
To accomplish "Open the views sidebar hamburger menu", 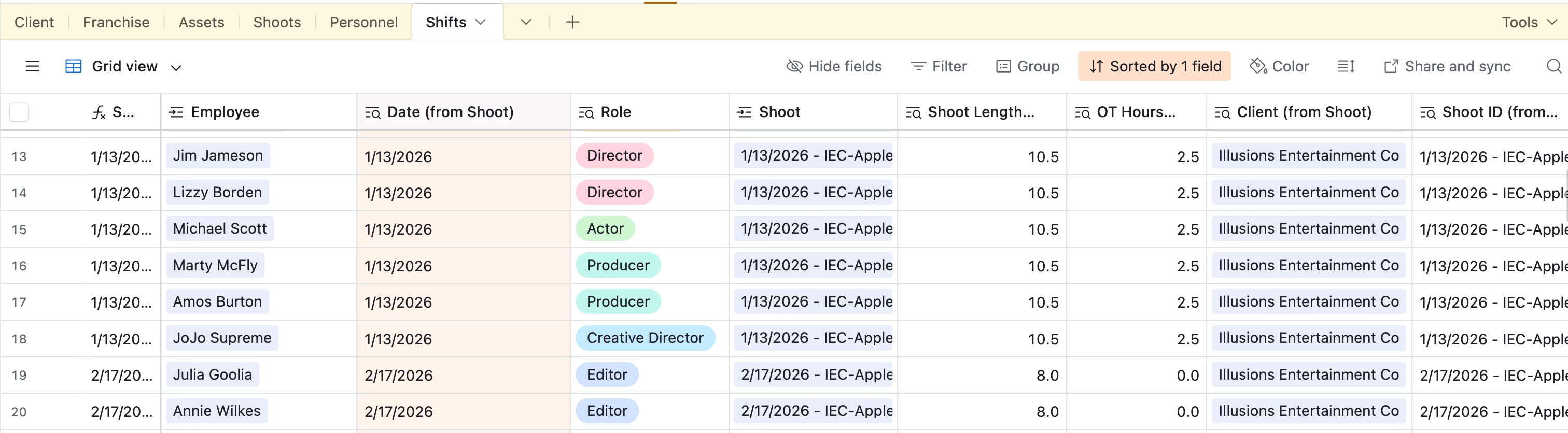I will coord(32,66).
